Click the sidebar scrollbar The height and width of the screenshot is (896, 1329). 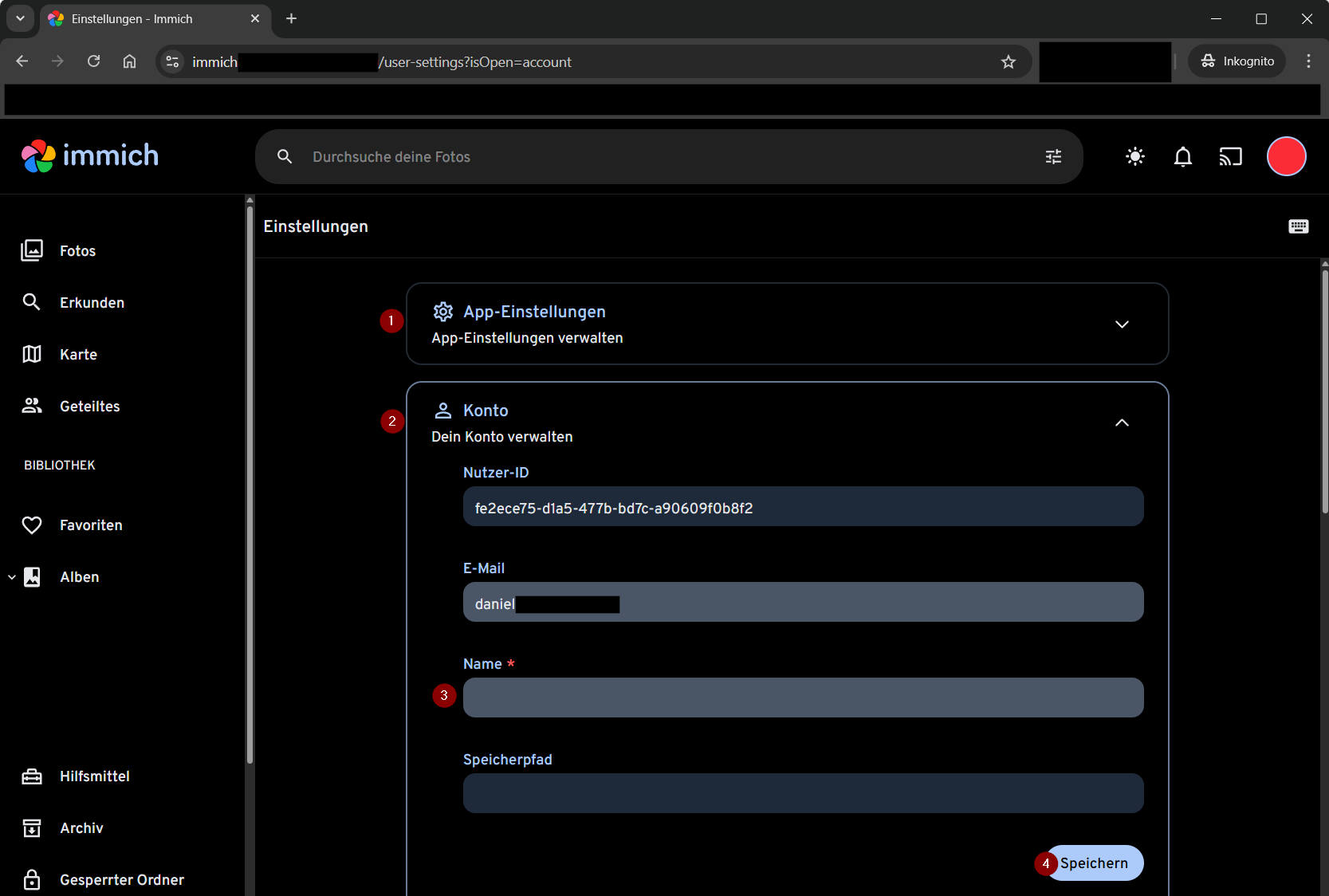click(x=250, y=484)
